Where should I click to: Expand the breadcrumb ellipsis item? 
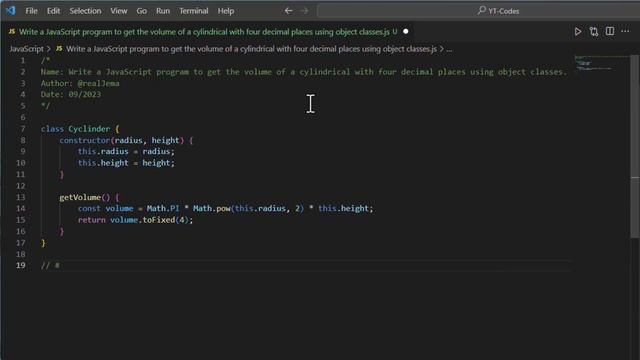tap(449, 49)
